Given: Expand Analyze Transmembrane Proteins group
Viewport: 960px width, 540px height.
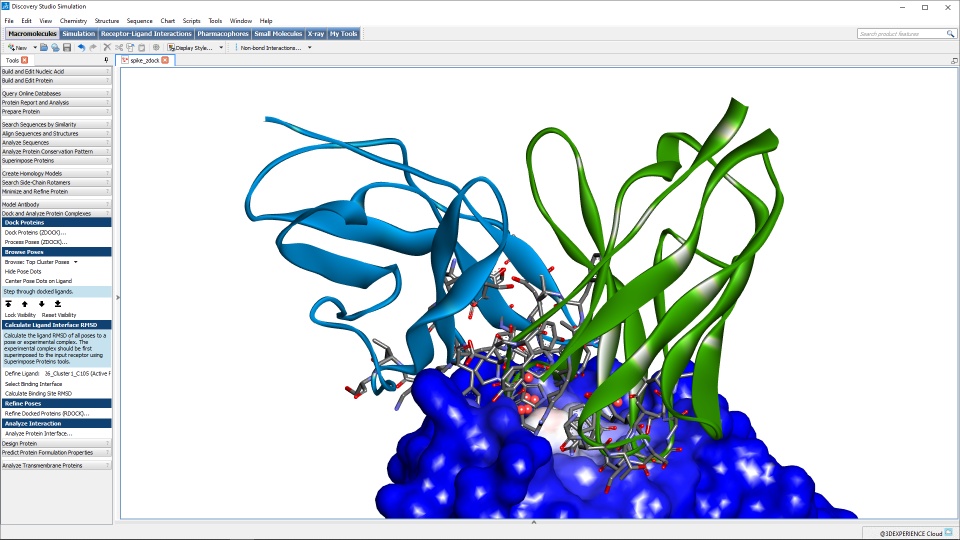Looking at the screenshot, I should click(x=56, y=466).
